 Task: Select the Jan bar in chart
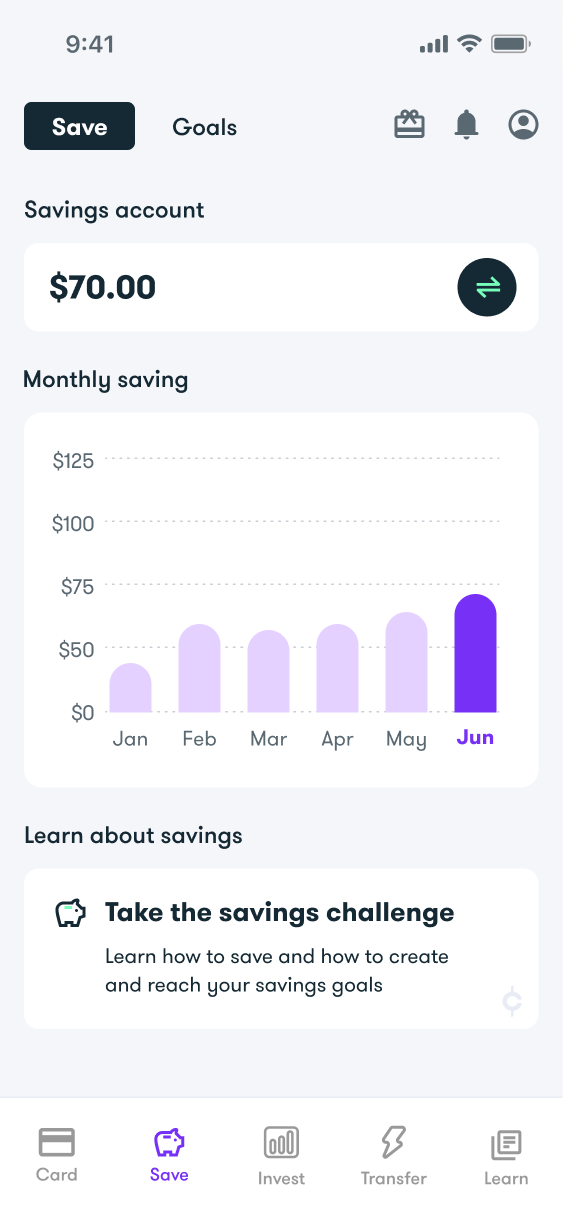pos(130,687)
